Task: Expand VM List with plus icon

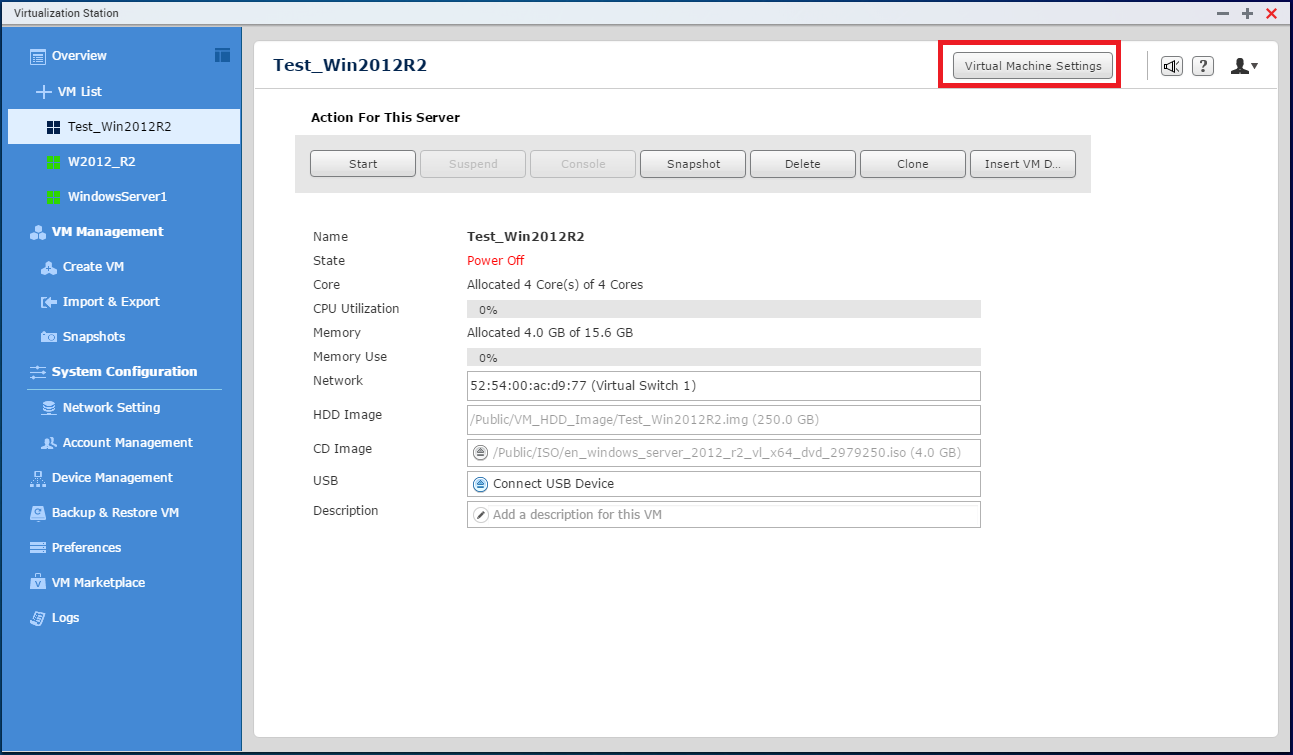Action: (43, 92)
